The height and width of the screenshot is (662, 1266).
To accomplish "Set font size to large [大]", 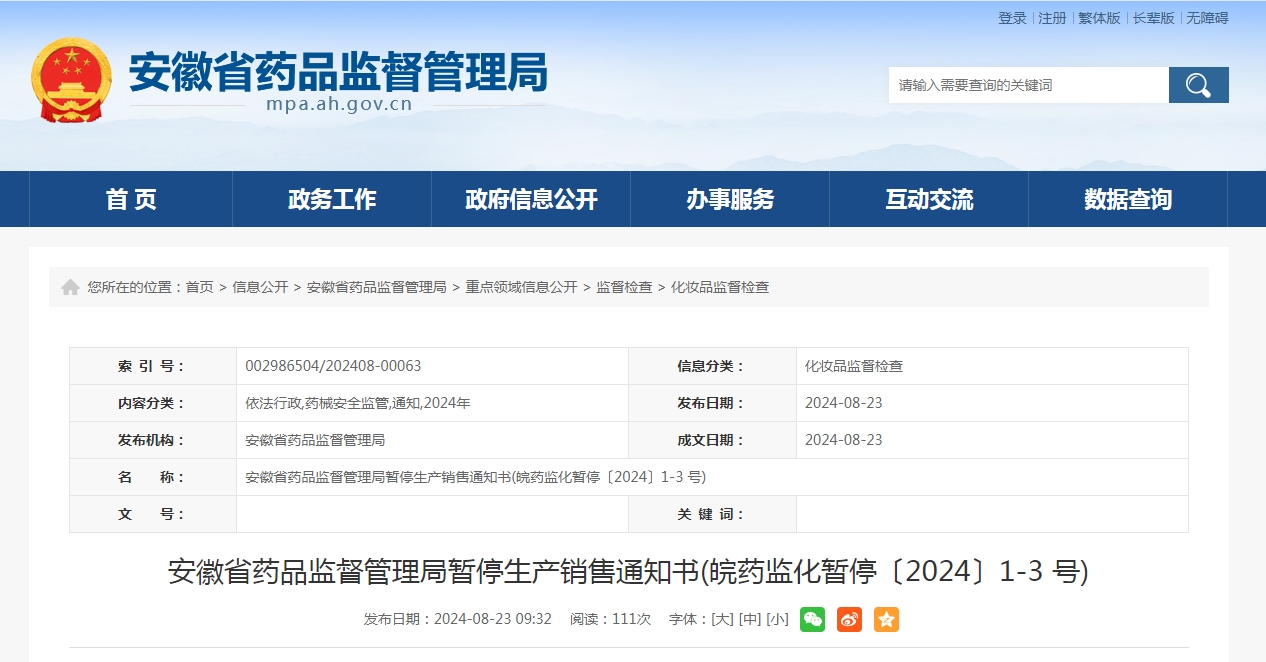I will click(x=722, y=619).
